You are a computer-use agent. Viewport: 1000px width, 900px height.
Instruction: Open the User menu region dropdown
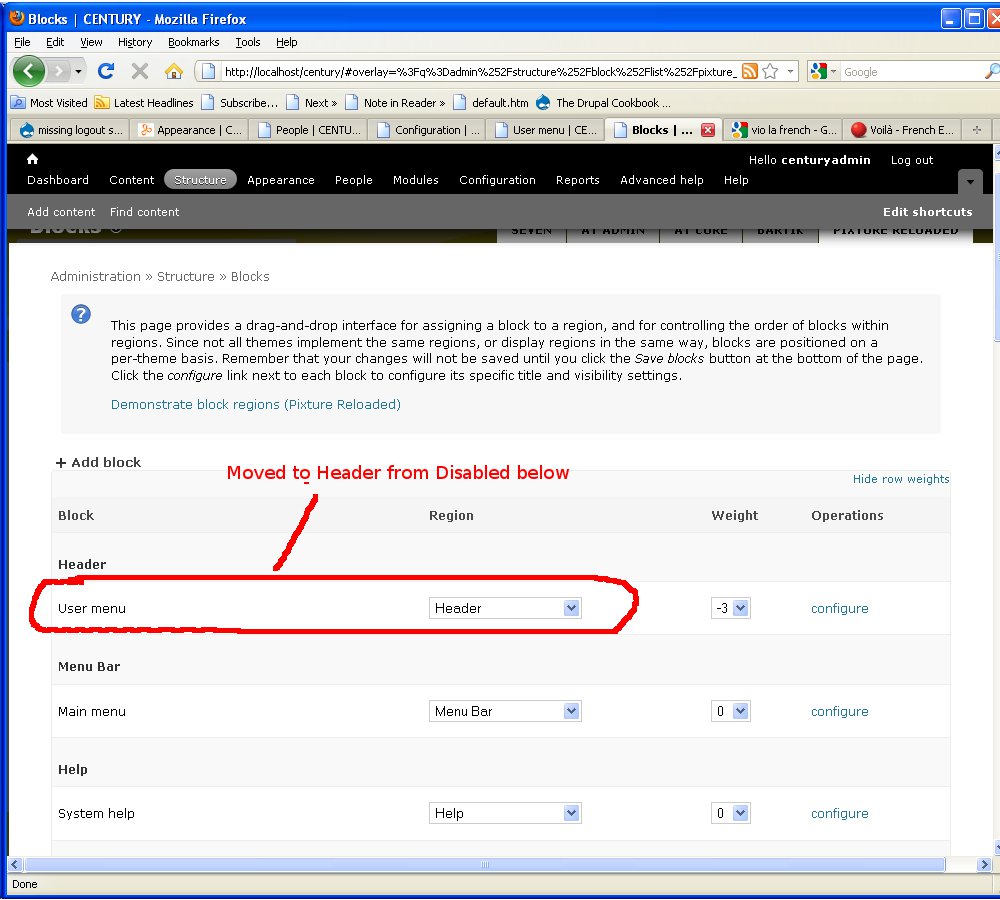click(x=505, y=608)
